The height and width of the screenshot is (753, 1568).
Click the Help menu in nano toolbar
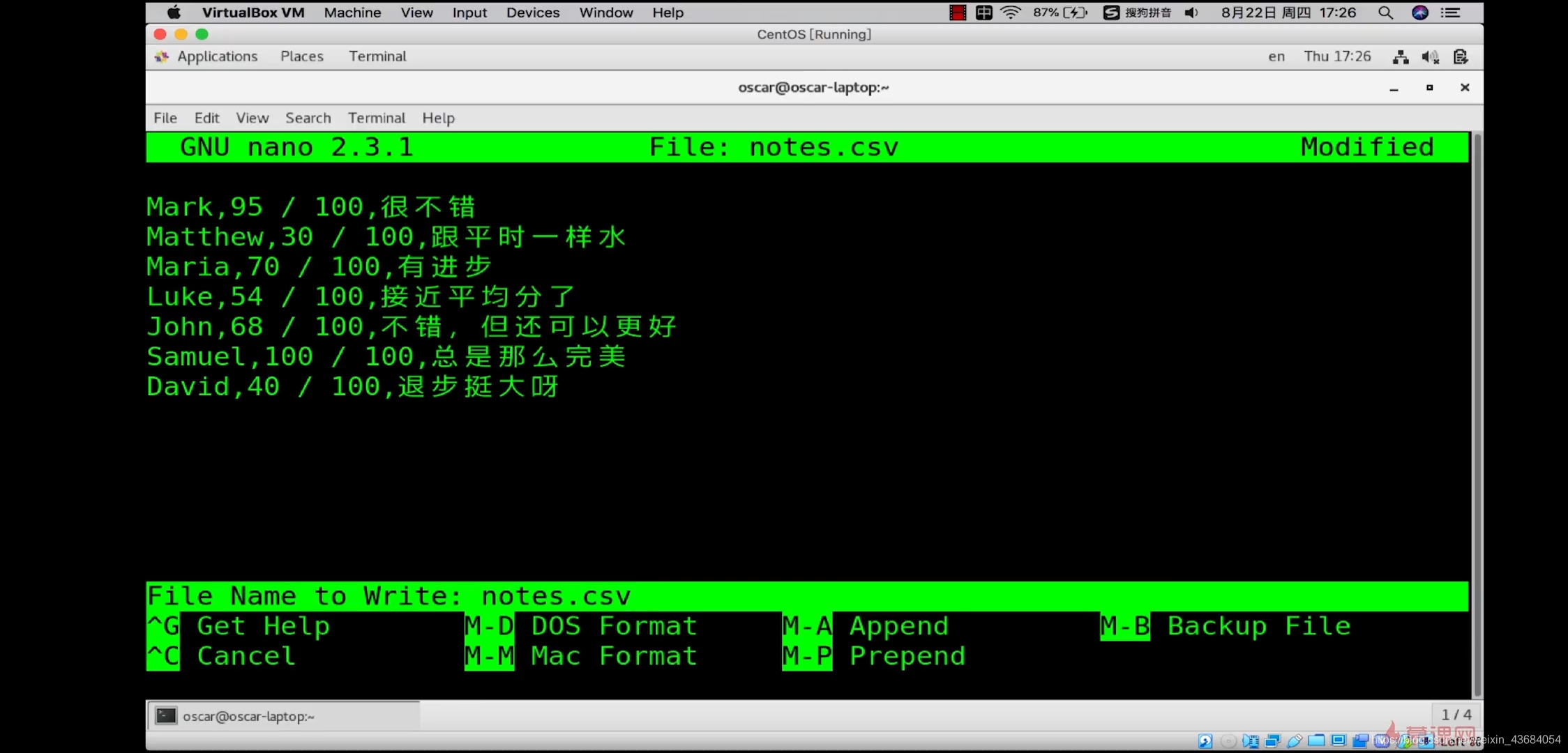point(438,117)
